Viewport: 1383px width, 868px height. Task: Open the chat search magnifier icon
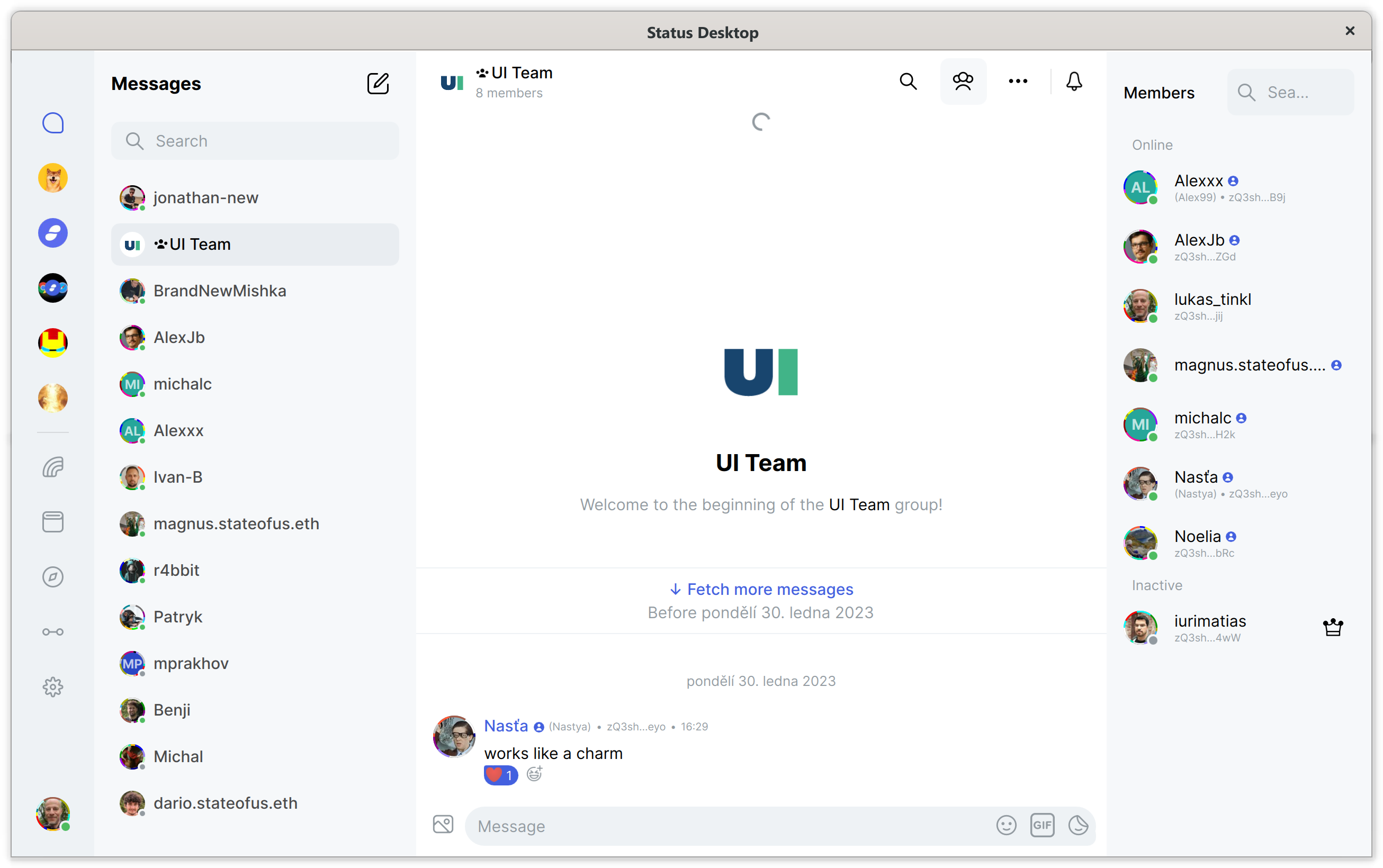tap(908, 82)
